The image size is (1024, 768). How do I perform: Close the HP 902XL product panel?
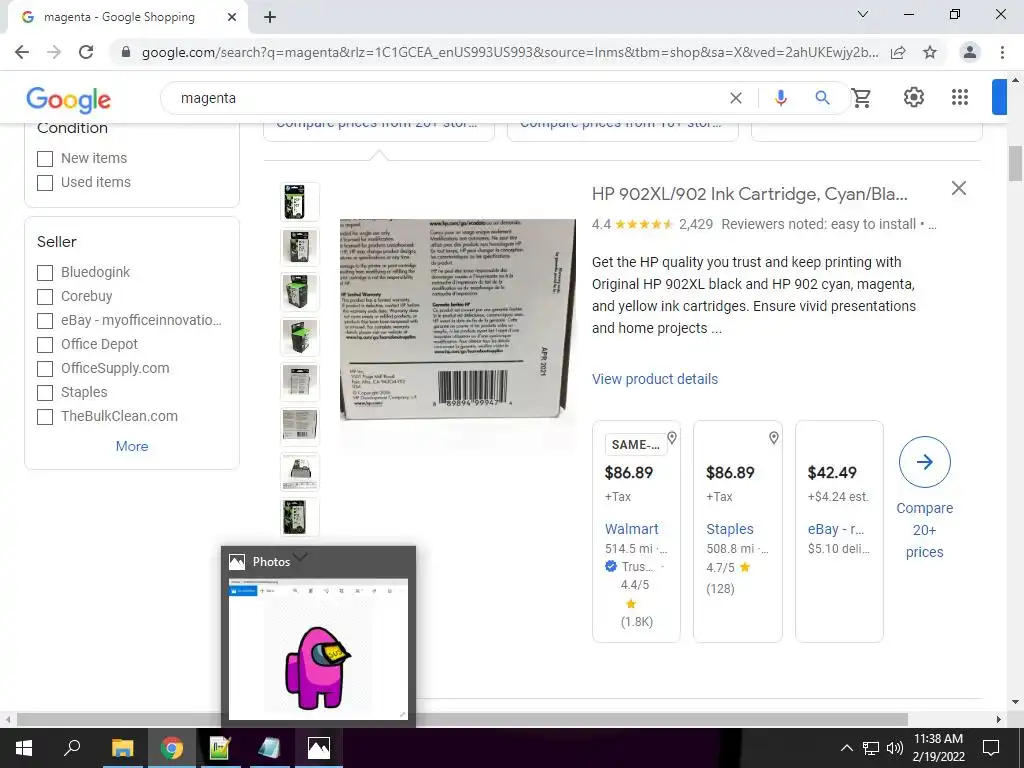point(959,188)
